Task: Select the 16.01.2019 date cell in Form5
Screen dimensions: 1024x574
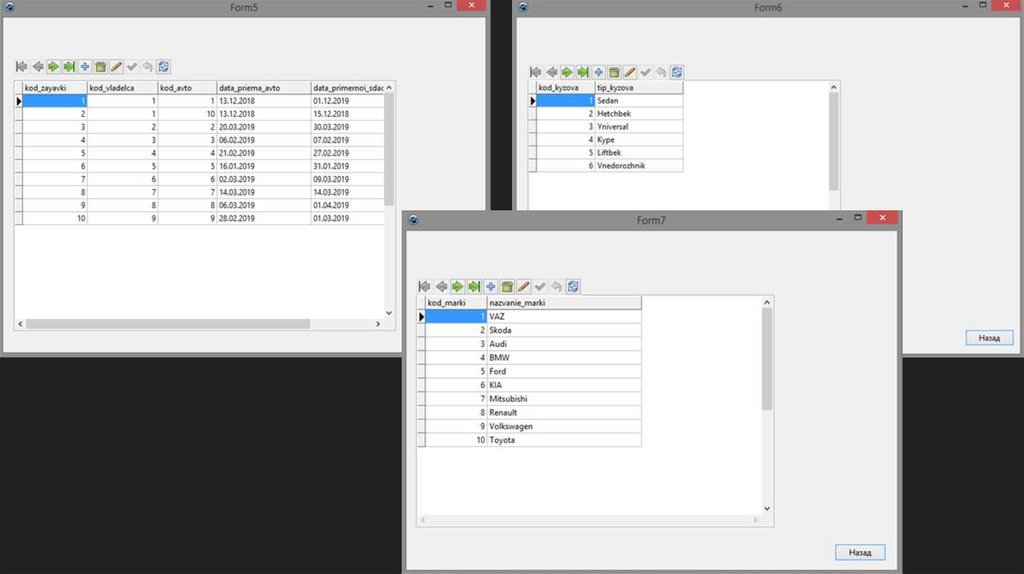Action: click(x=263, y=166)
